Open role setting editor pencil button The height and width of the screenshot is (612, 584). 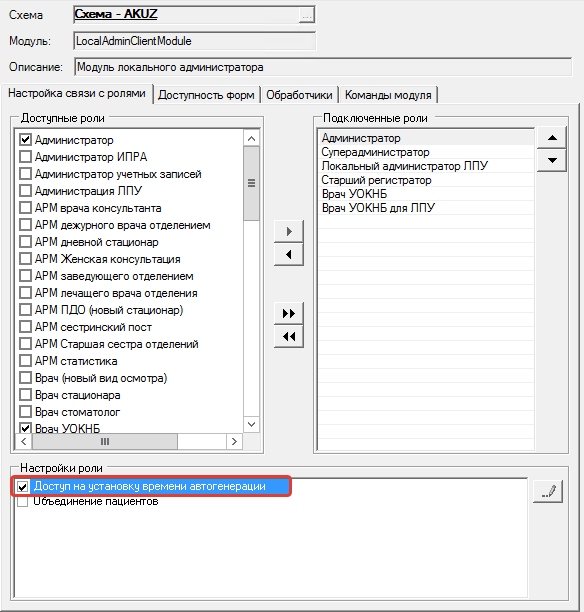(548, 491)
